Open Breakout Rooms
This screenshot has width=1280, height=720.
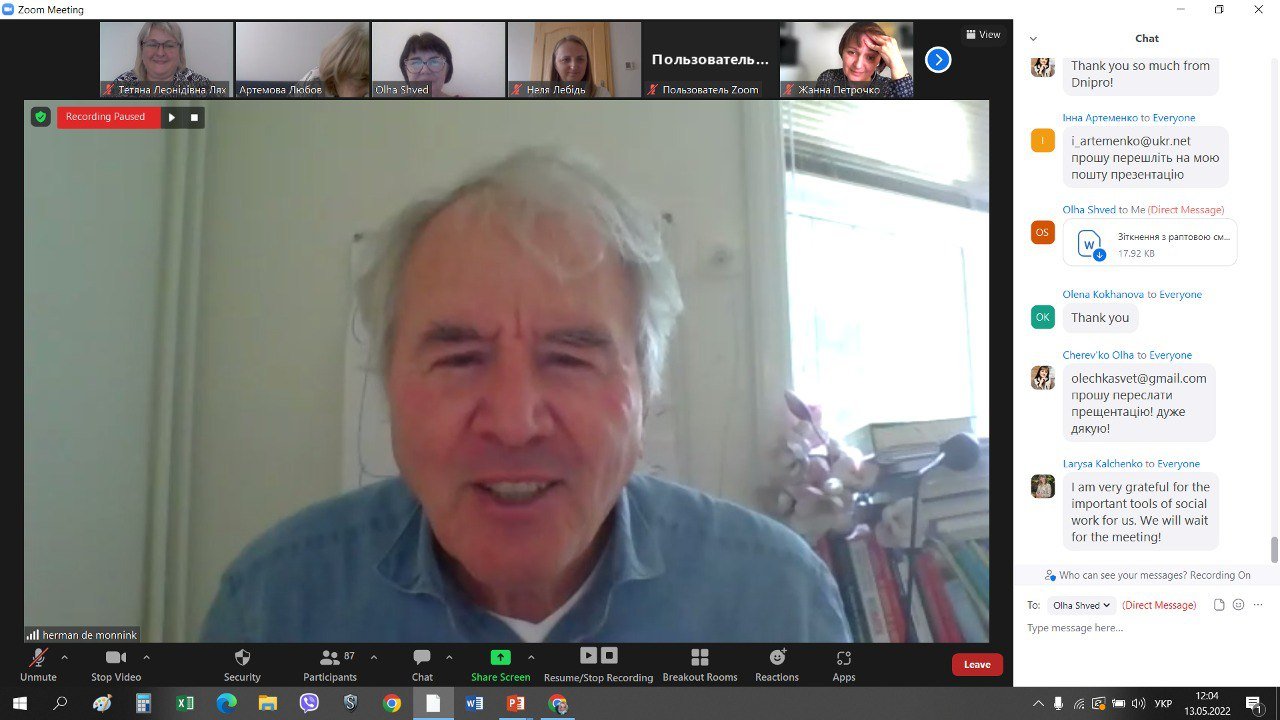699,658
